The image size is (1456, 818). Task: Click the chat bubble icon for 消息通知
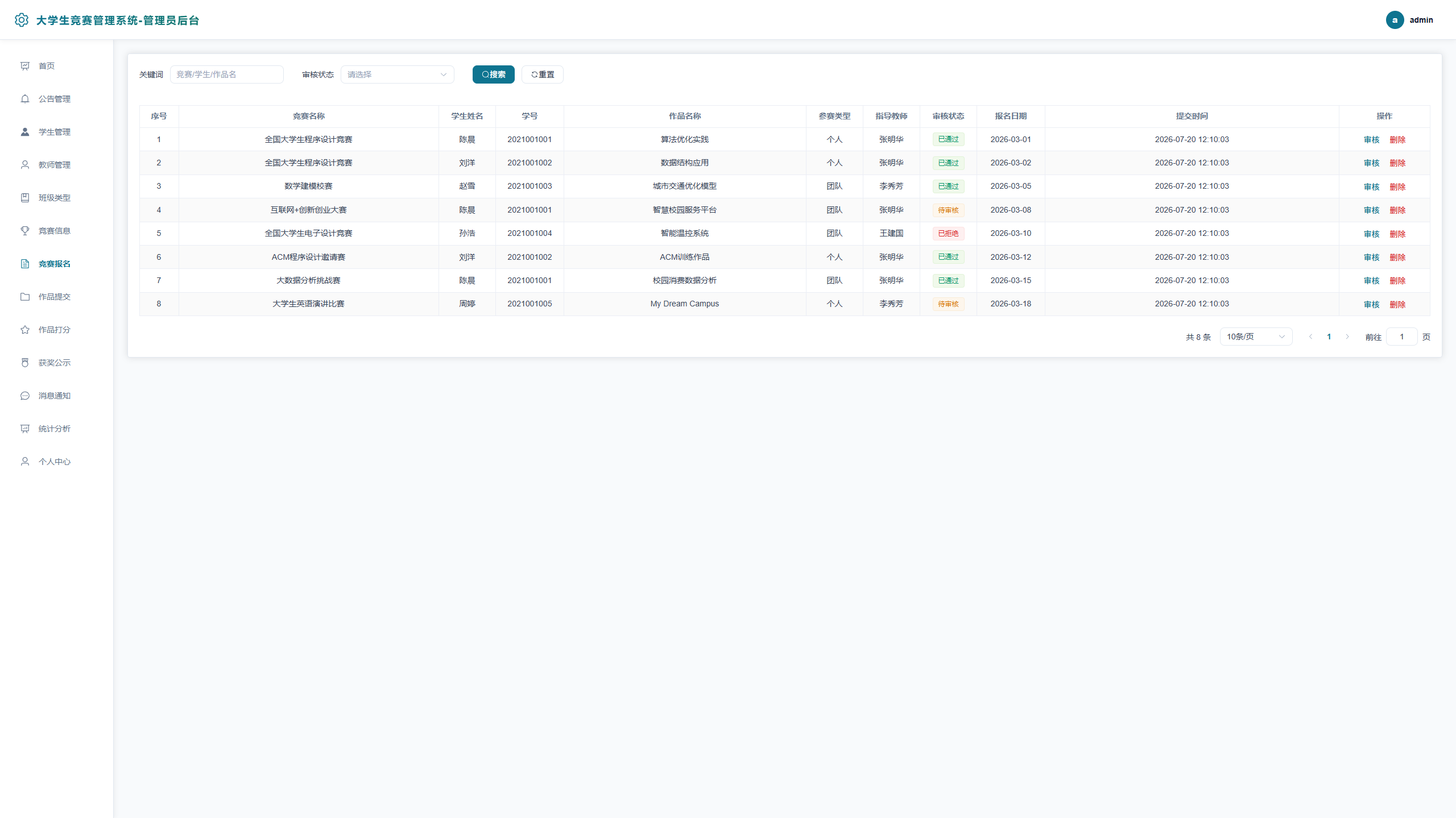pyautogui.click(x=25, y=396)
